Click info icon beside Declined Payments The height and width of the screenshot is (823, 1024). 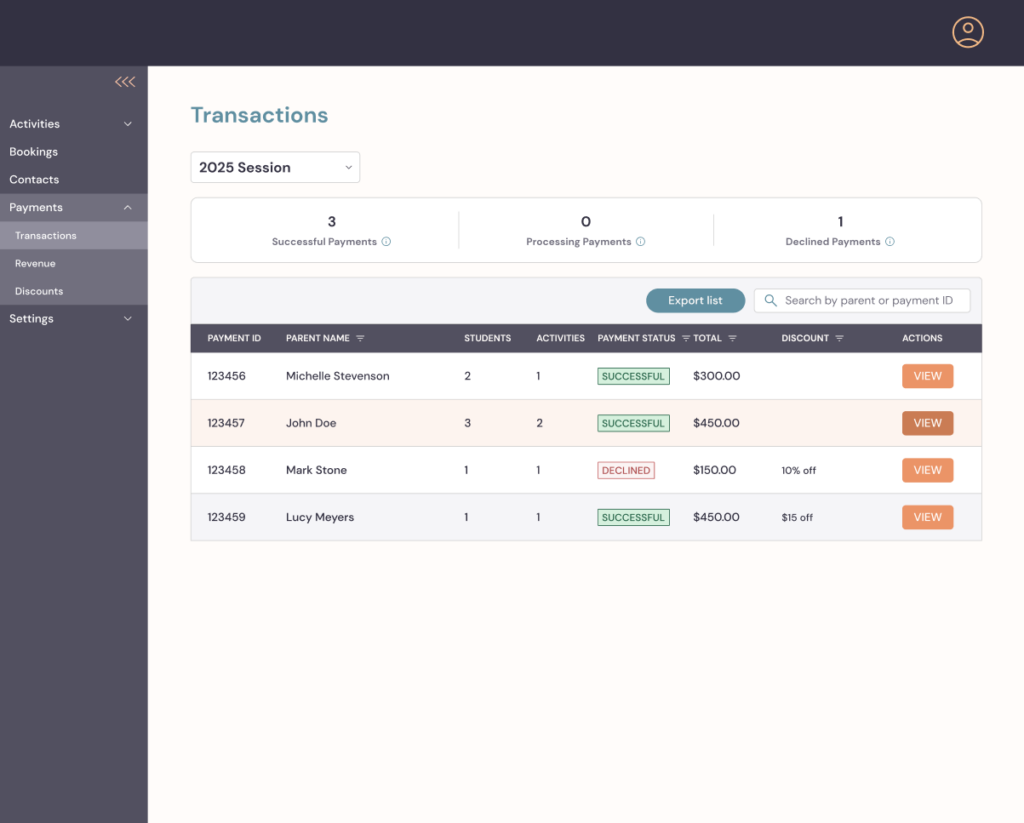(889, 242)
